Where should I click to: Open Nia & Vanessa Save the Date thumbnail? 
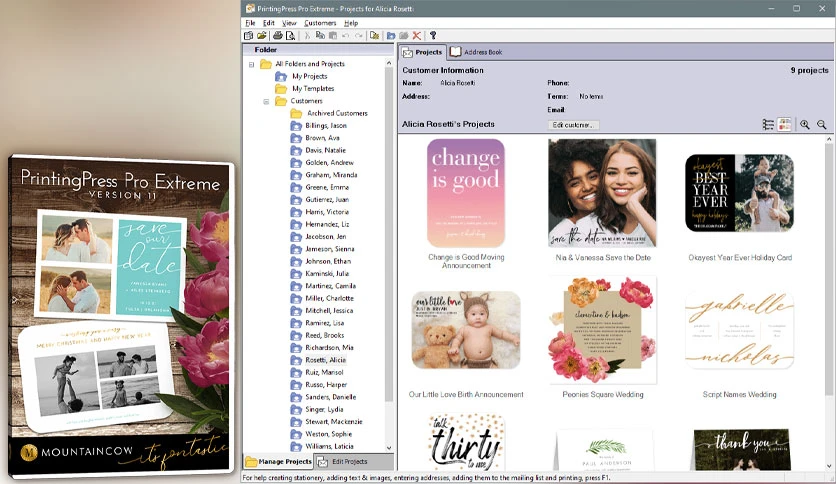point(602,193)
